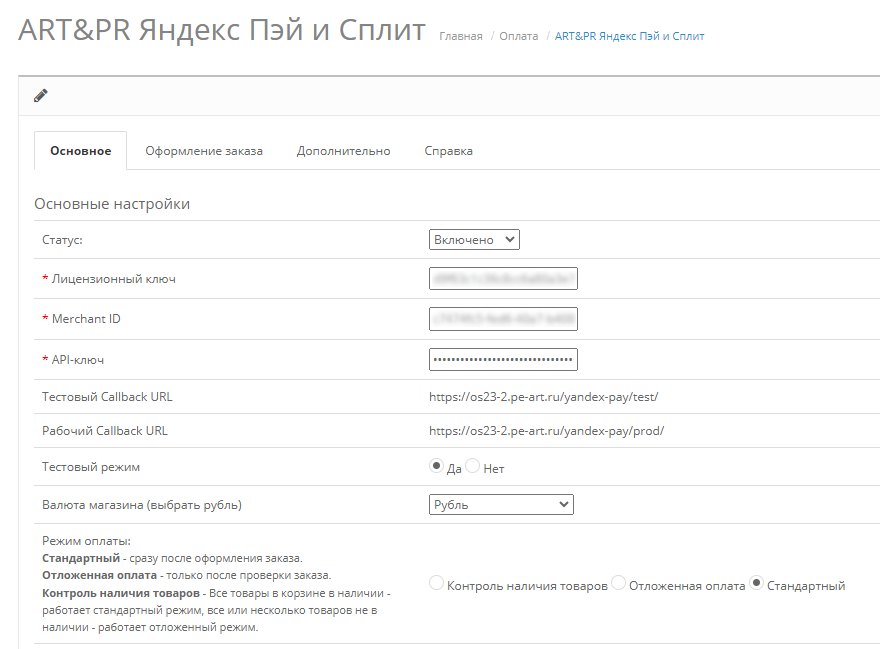Click the test callback URL ending /yandex-pay/test/
This screenshot has width=880, height=649.
[543, 397]
